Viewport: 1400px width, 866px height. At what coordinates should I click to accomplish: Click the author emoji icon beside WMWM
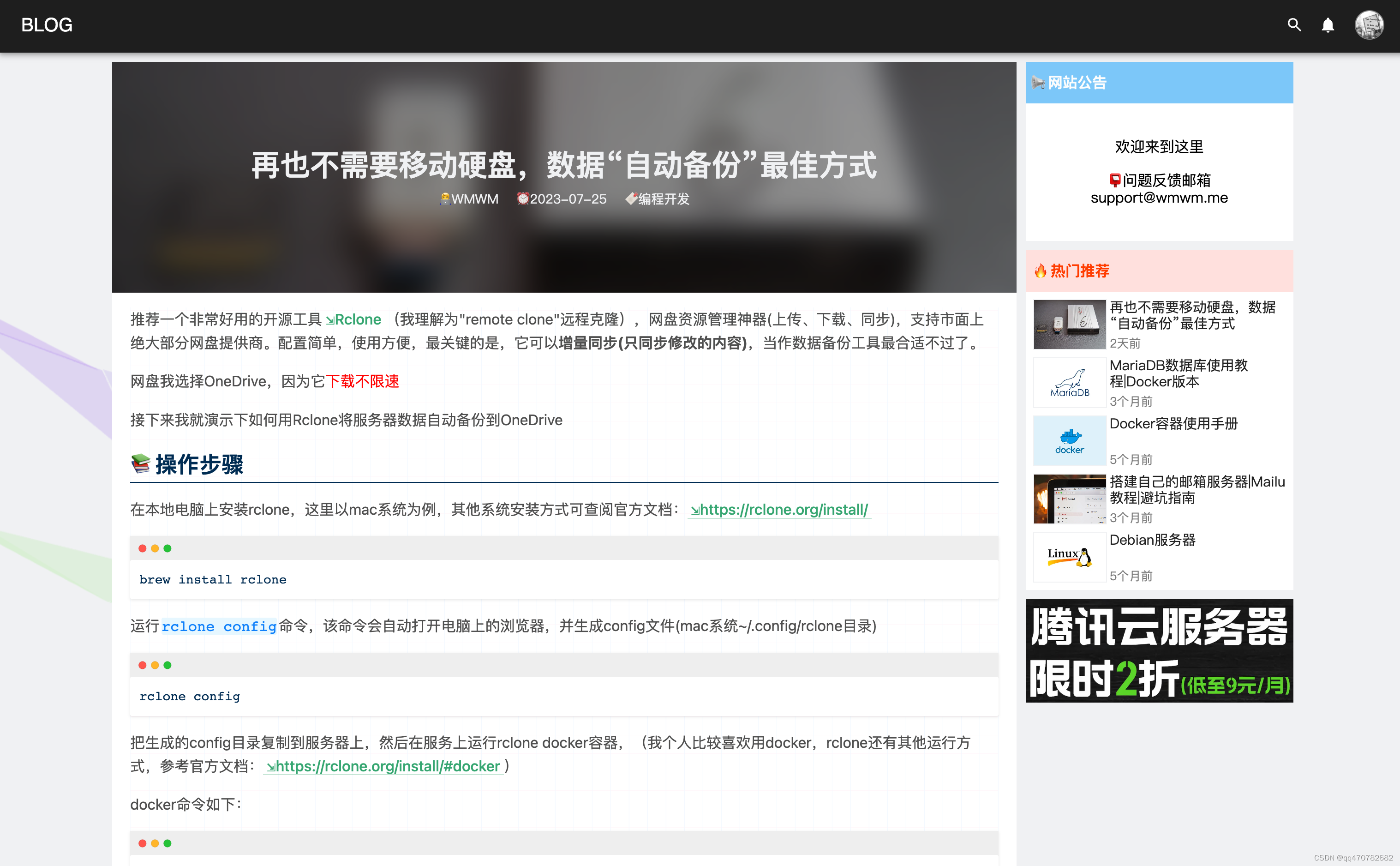[445, 199]
